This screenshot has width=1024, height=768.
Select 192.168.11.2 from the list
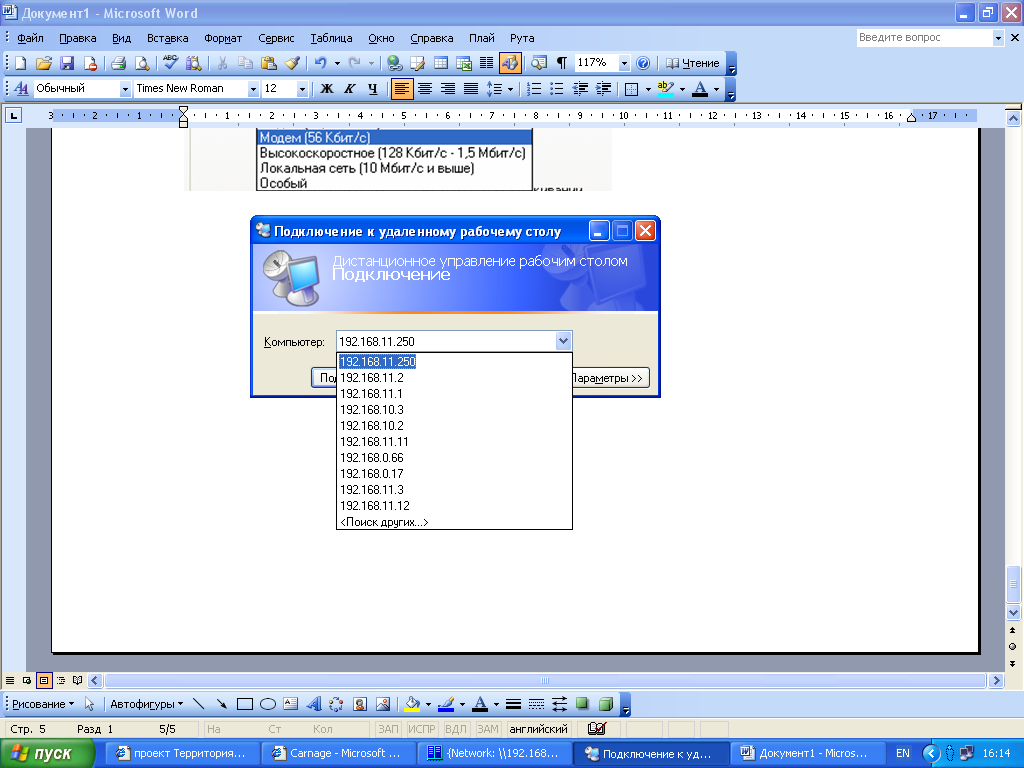pyautogui.click(x=454, y=377)
